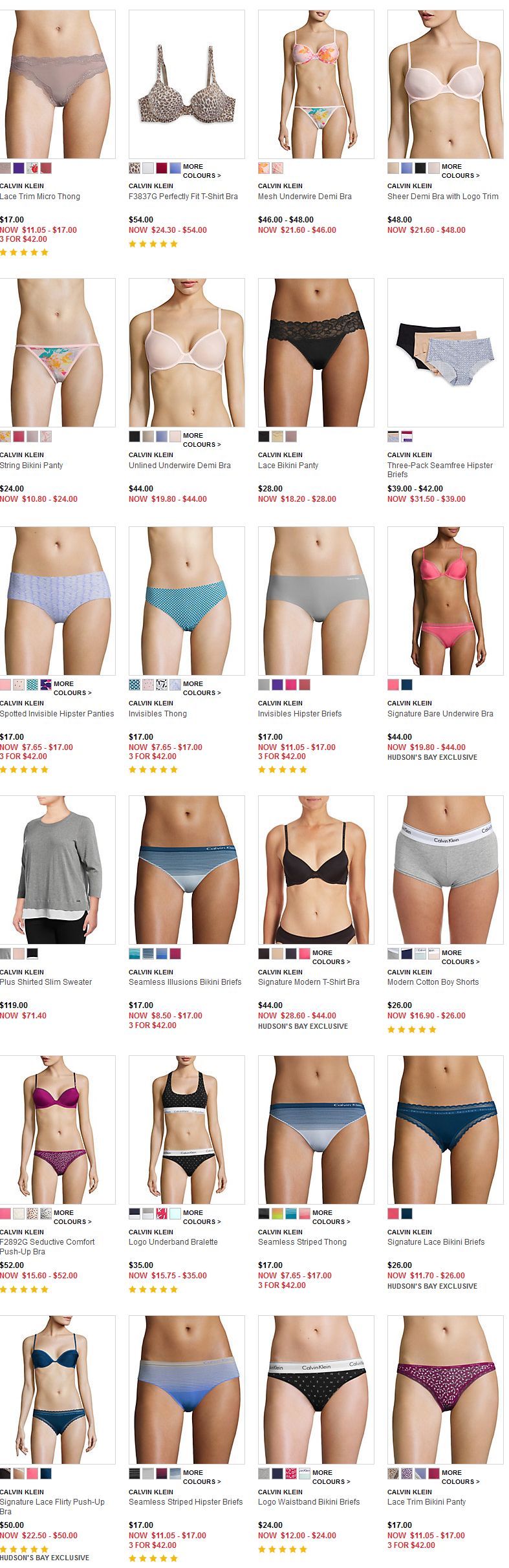Pick navy swatch for Signature Bare Underwire Bra
This screenshot has width=509, height=1568.
tap(407, 685)
